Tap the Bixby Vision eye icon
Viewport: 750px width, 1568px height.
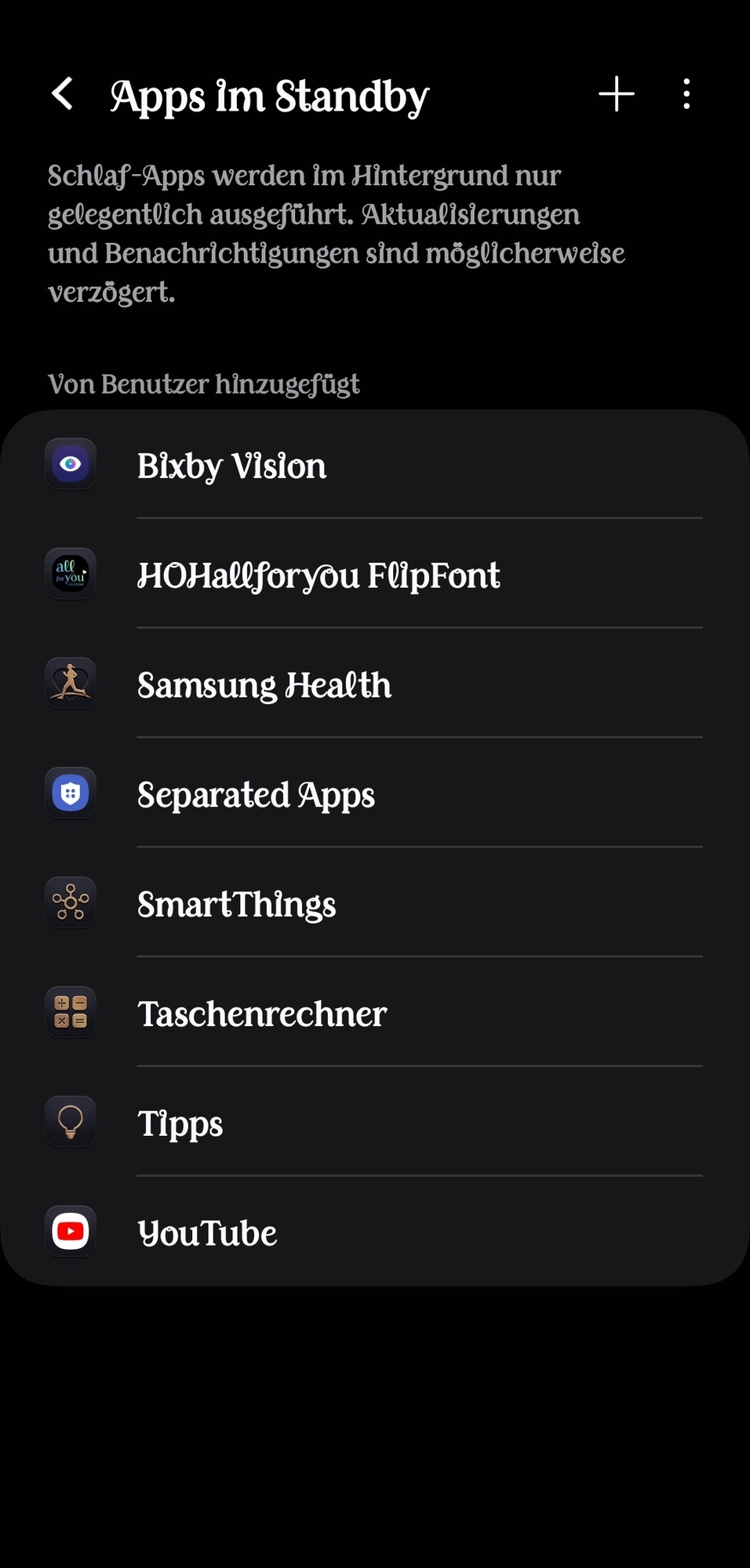71,464
